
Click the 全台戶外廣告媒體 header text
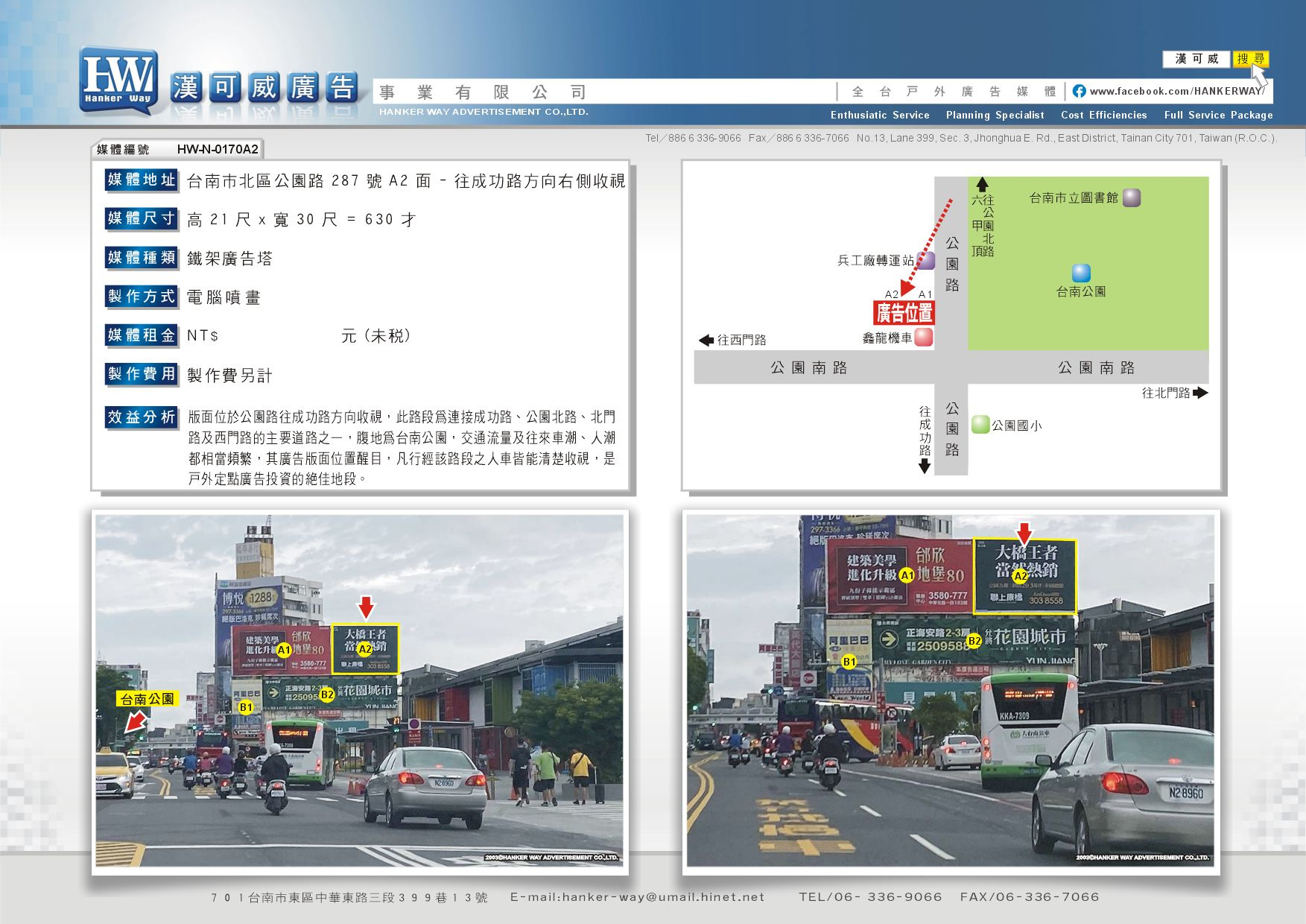click(x=954, y=92)
